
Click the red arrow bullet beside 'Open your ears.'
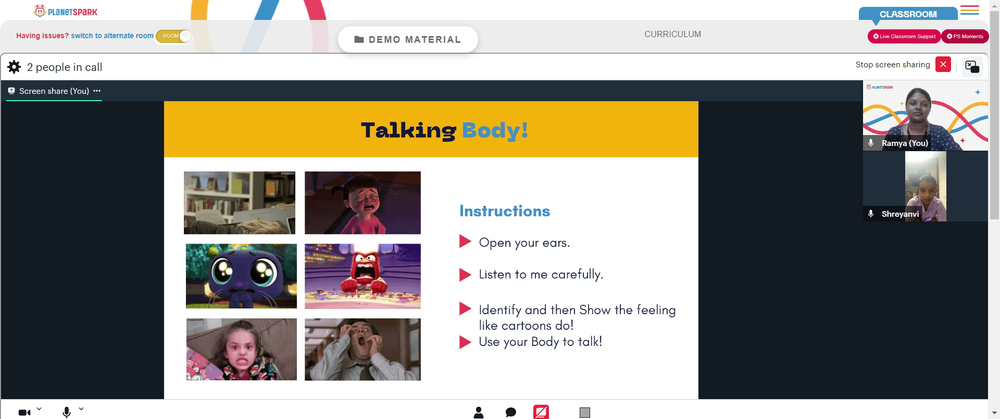[x=465, y=242]
